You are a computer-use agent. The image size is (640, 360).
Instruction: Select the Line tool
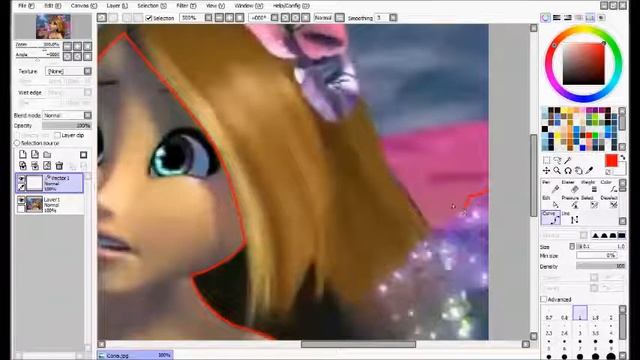tap(571, 218)
